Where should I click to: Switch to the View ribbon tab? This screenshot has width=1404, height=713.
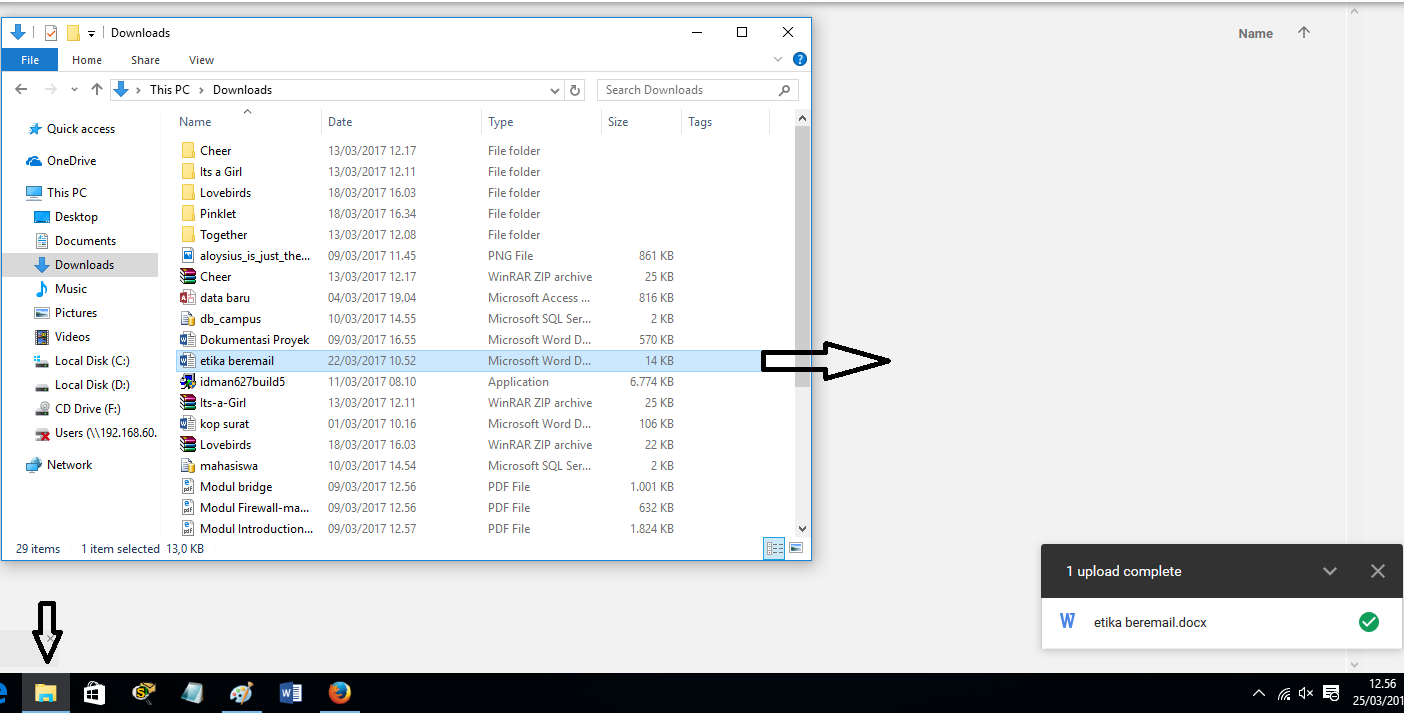[x=201, y=60]
